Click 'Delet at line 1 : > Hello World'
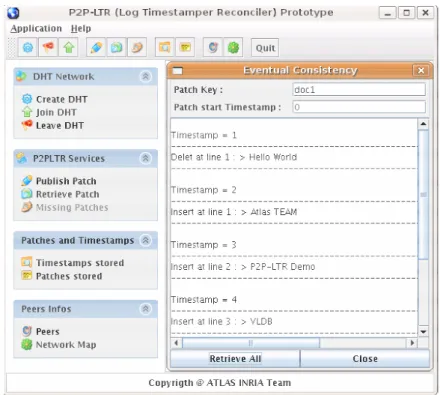Viewport: 440px width, 395px height. (234, 157)
